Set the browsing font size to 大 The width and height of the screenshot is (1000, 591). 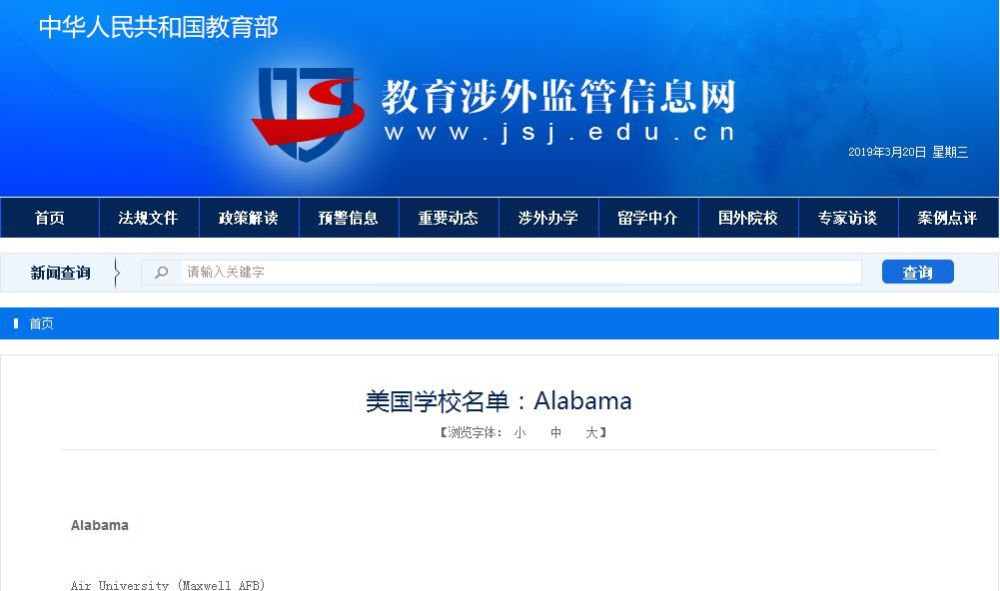pos(592,433)
